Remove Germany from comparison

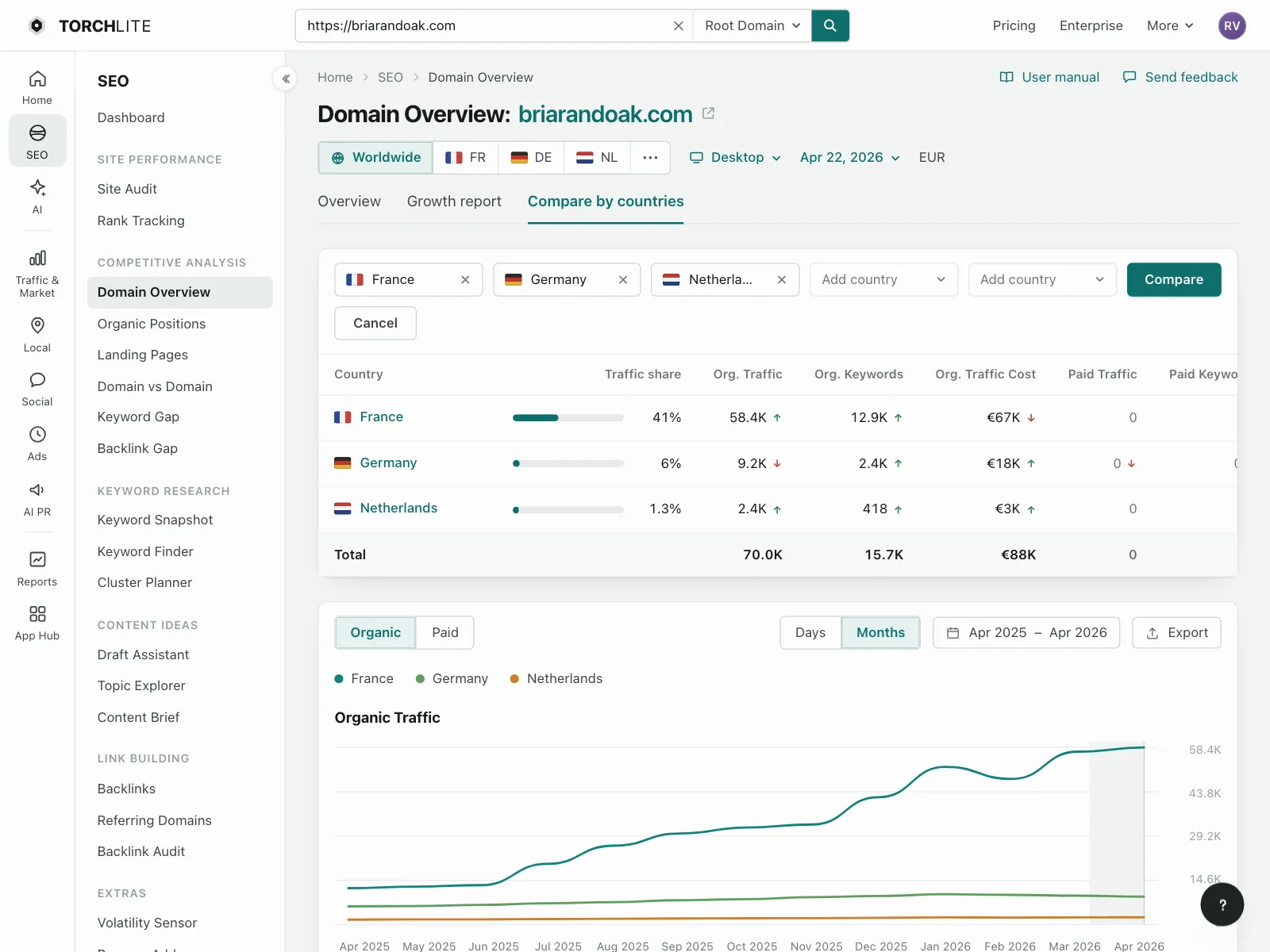click(623, 279)
